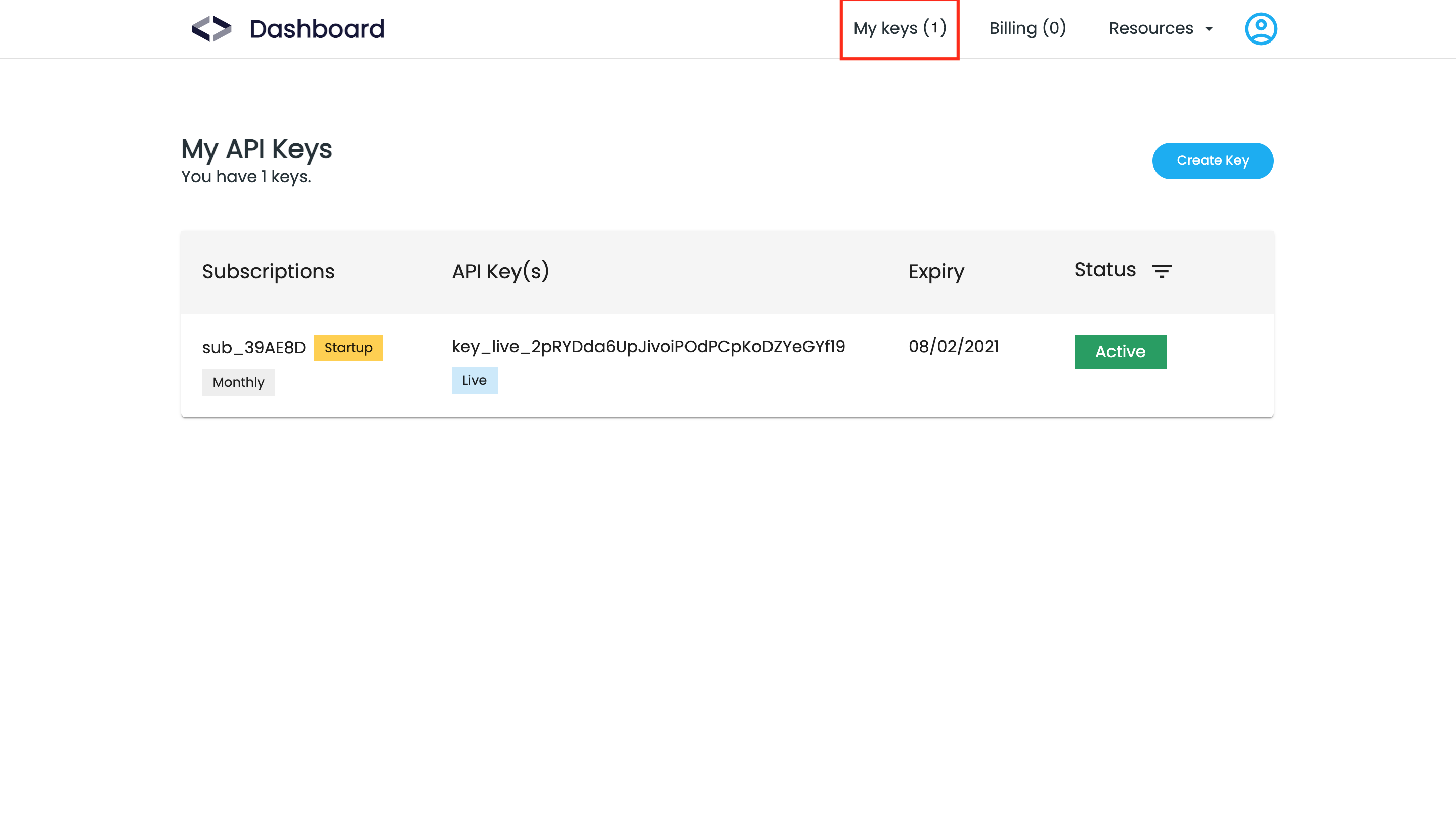Click the Dashboard logo icon
Screen dimensions: 1456x831
point(211,28)
